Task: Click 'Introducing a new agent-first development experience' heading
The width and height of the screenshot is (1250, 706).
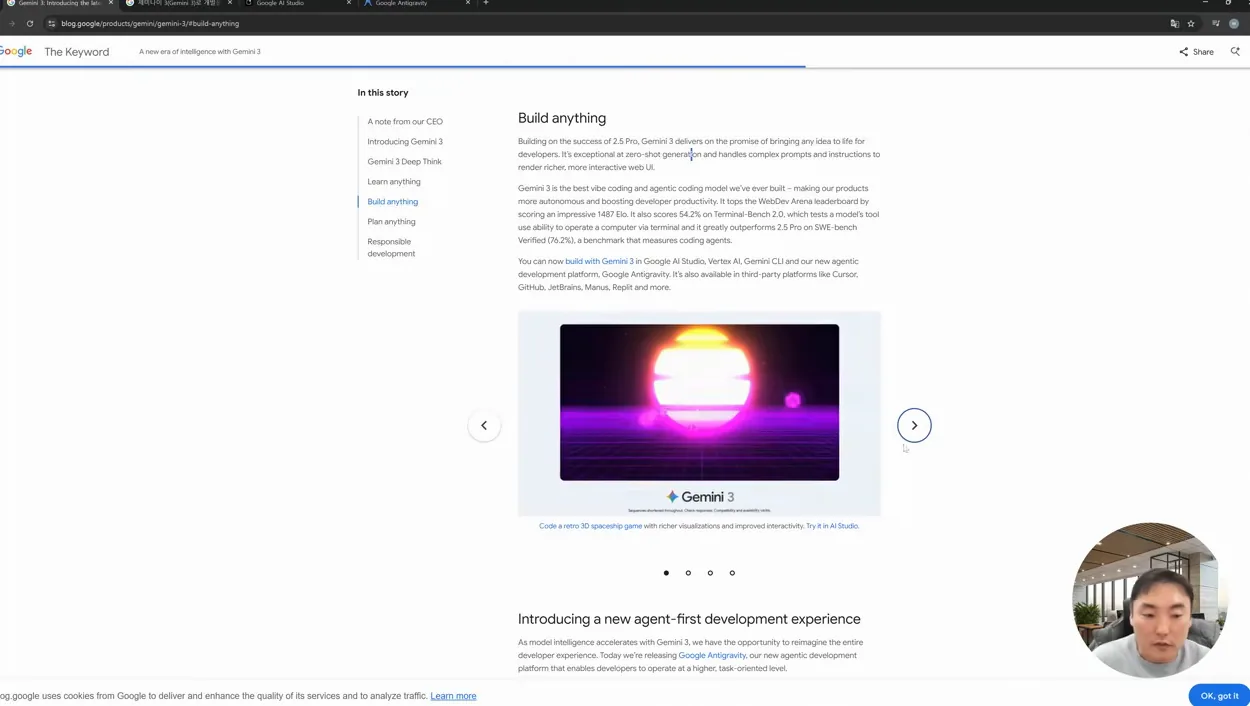Action: (689, 619)
